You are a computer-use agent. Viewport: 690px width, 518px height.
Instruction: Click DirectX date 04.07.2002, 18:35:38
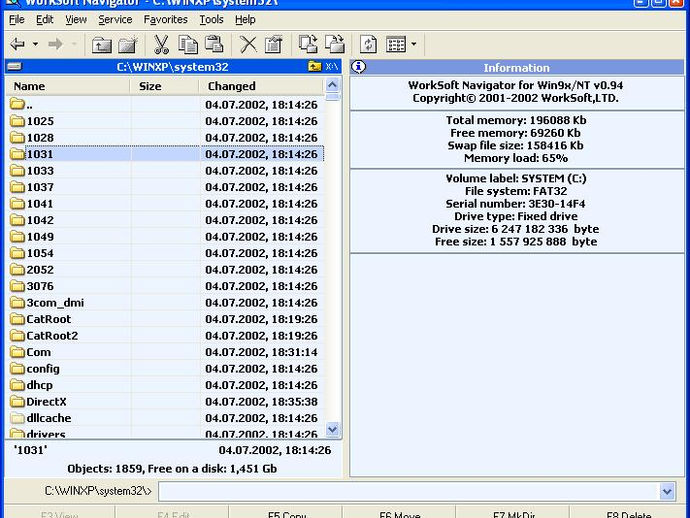tap(261, 402)
